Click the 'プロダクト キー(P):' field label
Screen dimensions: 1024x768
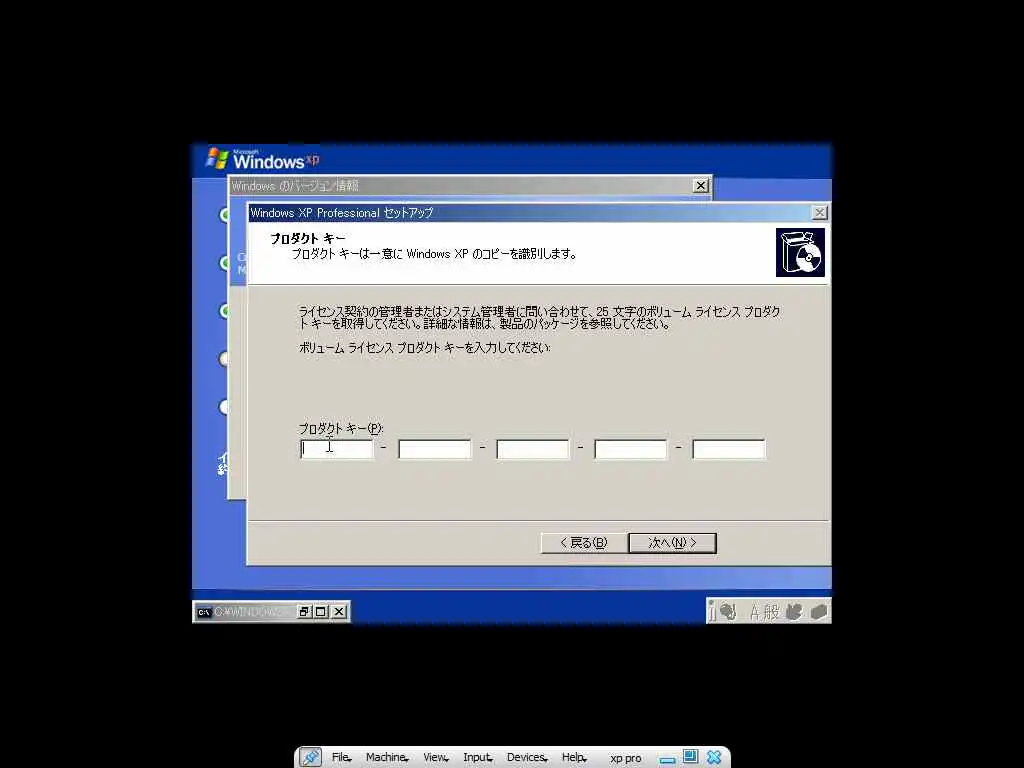point(341,428)
